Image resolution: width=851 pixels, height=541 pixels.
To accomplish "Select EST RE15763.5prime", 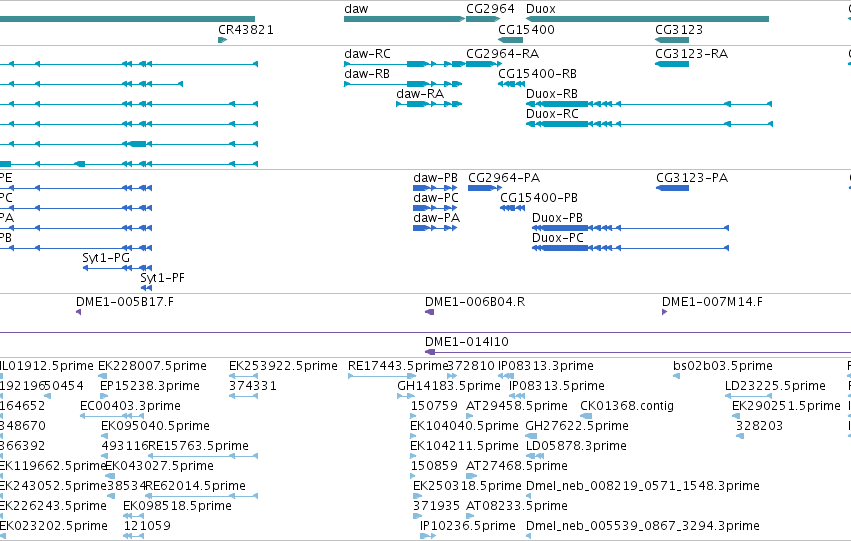I will pyautogui.click(x=203, y=456).
